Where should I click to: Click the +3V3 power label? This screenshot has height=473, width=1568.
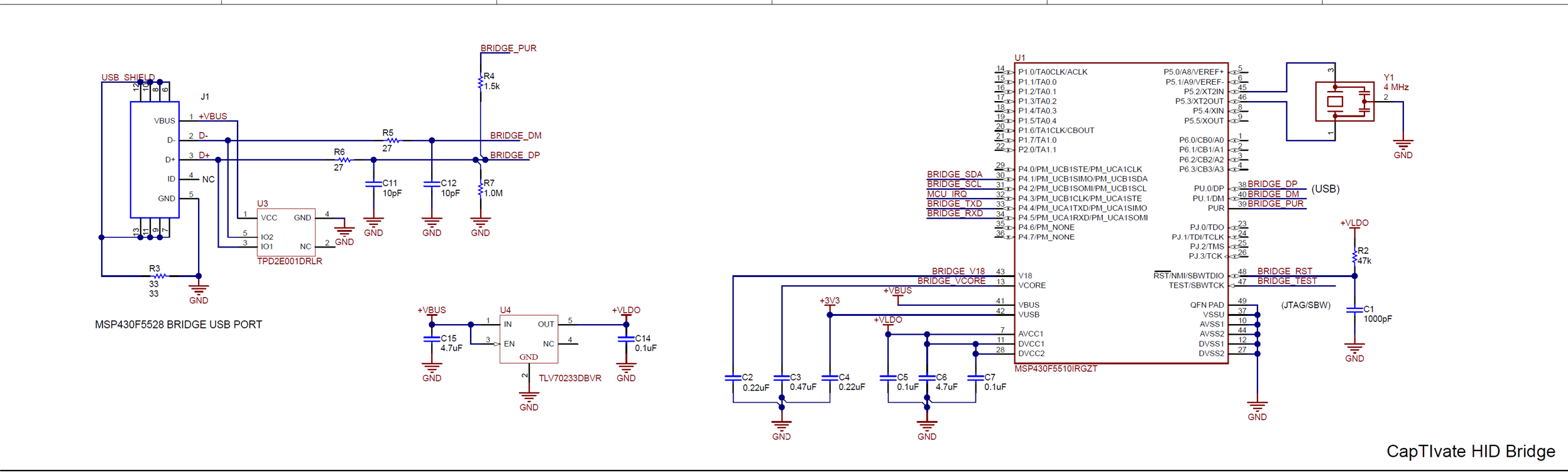click(x=830, y=301)
